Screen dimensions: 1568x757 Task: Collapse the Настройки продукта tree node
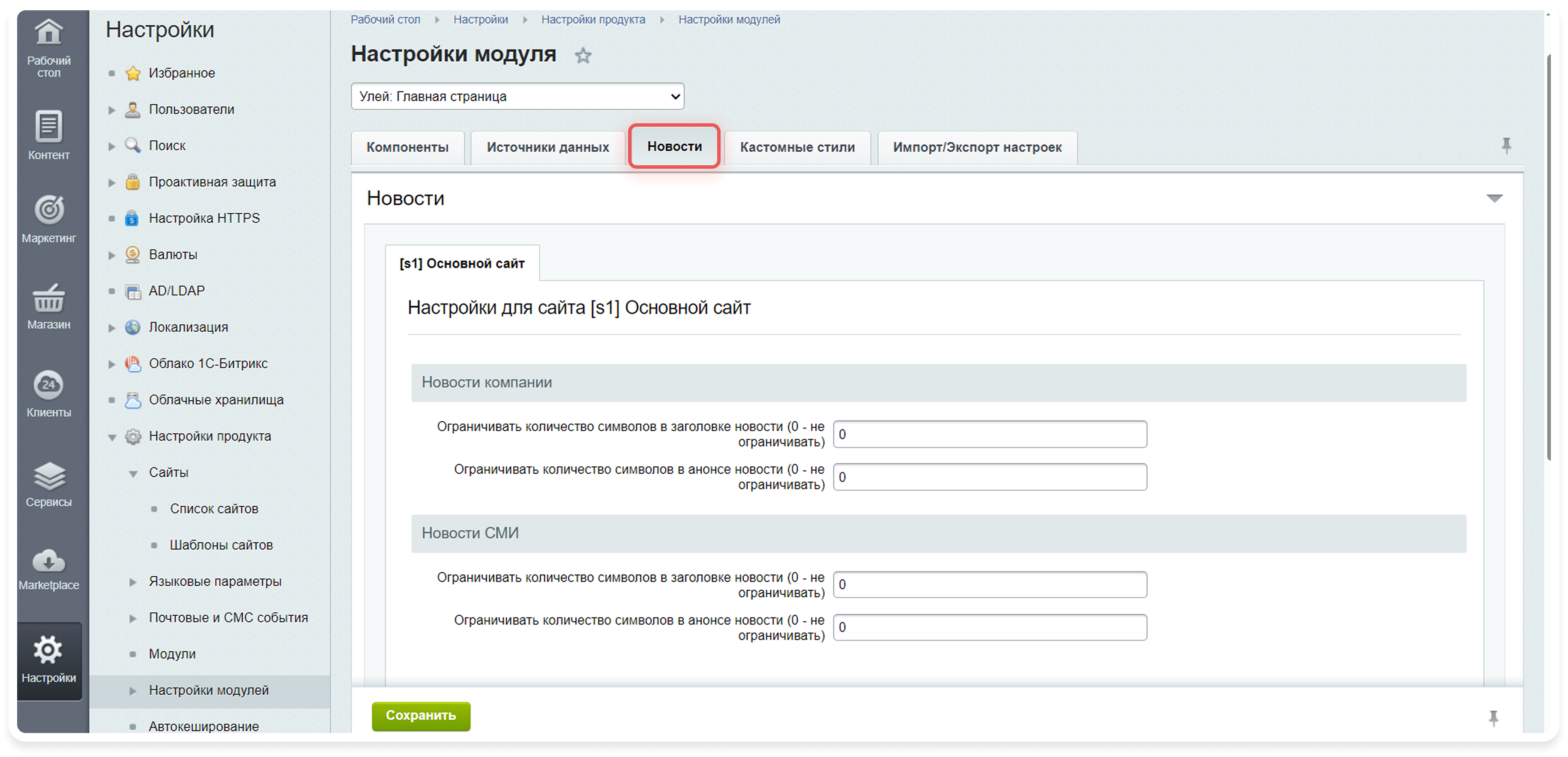[112, 437]
